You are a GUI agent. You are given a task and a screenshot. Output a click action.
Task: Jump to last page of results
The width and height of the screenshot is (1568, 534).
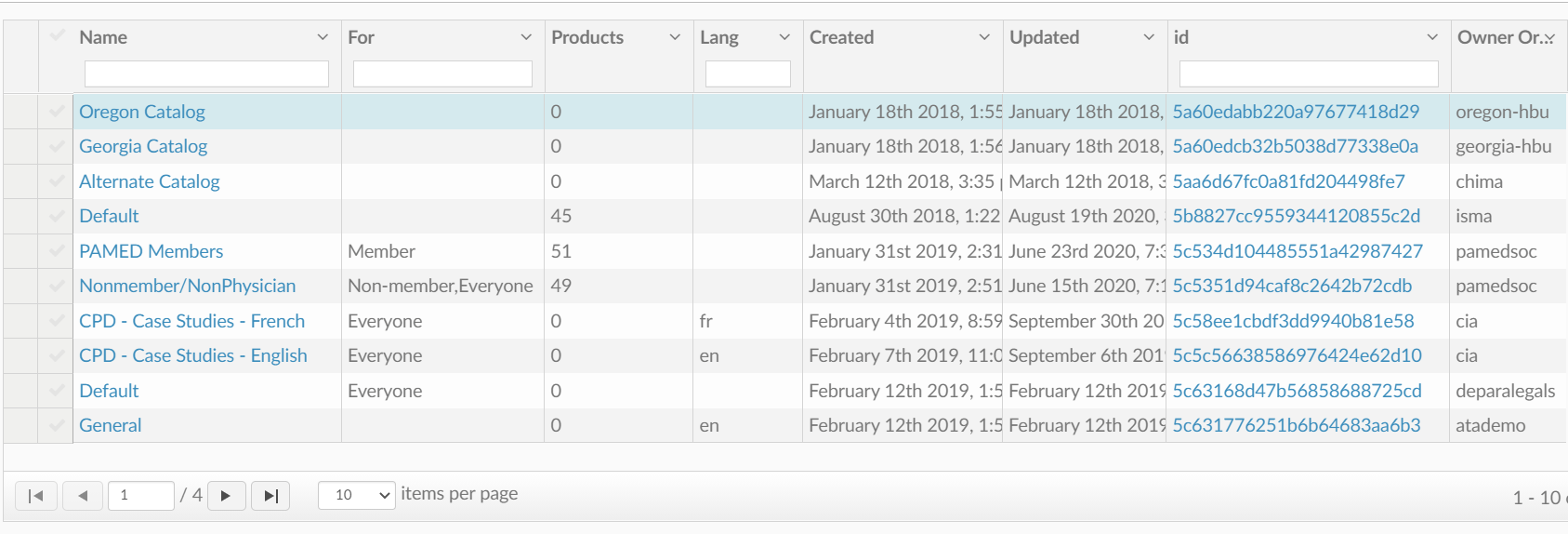[270, 496]
